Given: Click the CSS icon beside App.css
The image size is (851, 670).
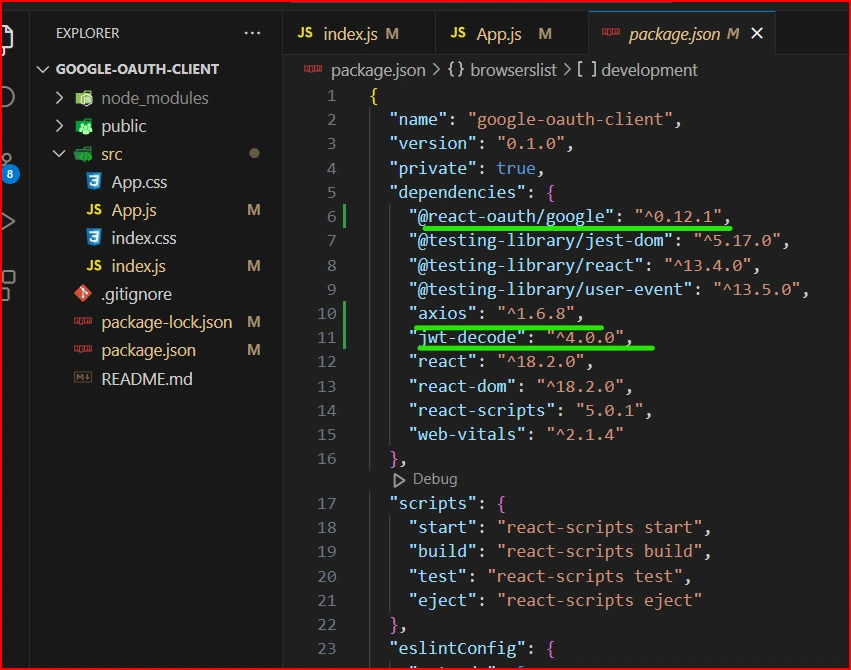Looking at the screenshot, I should [x=94, y=181].
